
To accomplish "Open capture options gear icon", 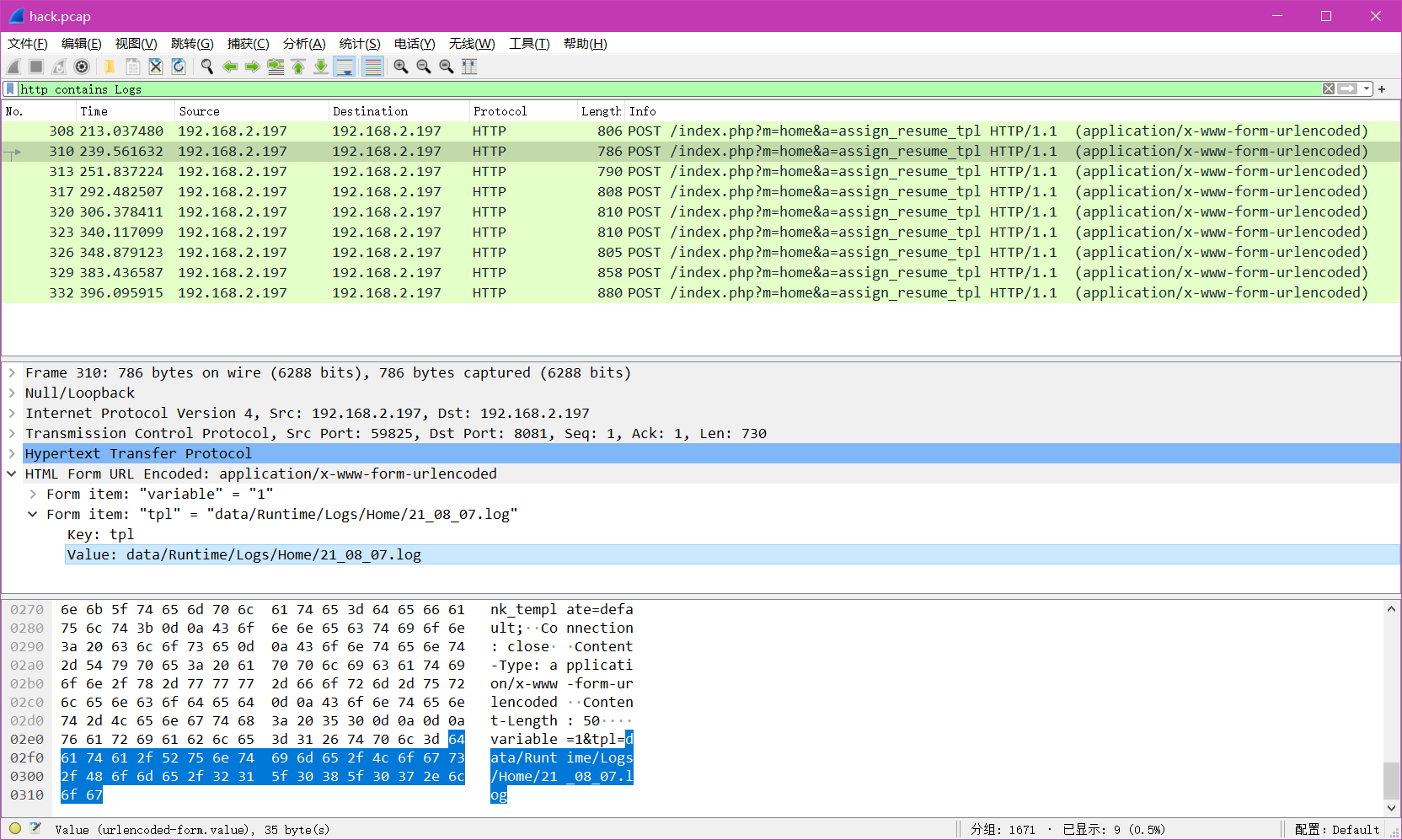I will click(82, 67).
